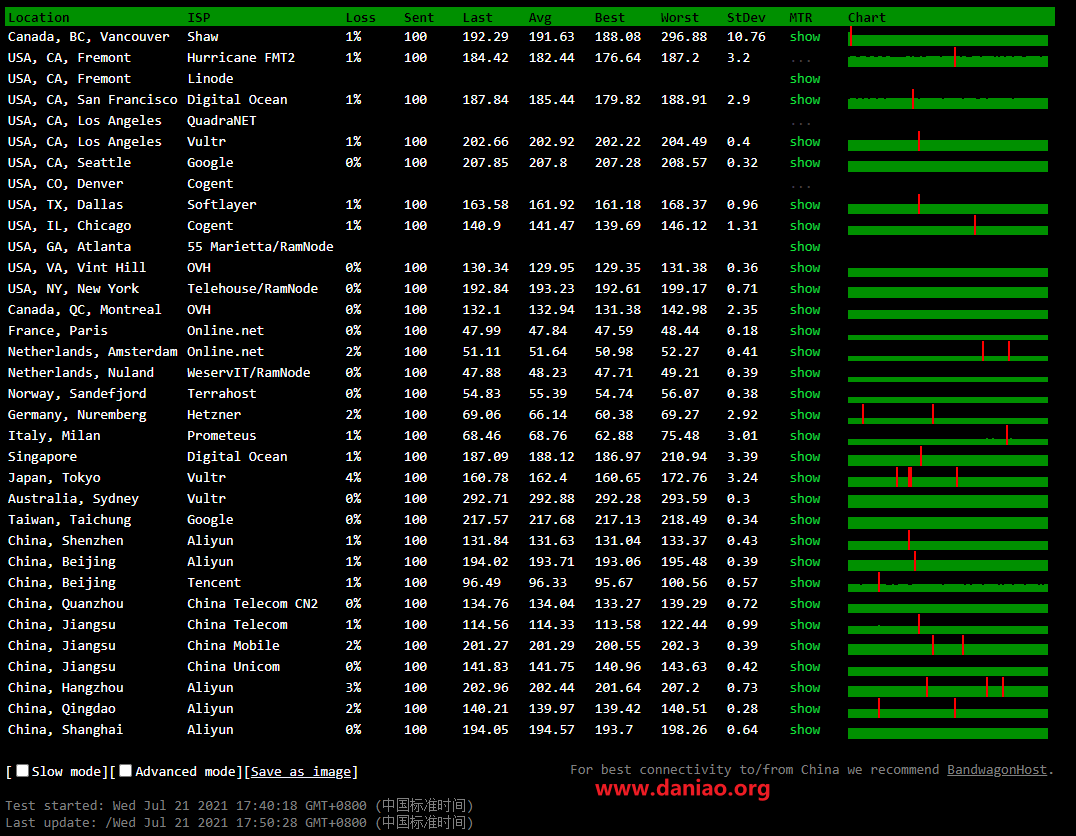
Task: Click the Worst column header
Action: (x=679, y=17)
